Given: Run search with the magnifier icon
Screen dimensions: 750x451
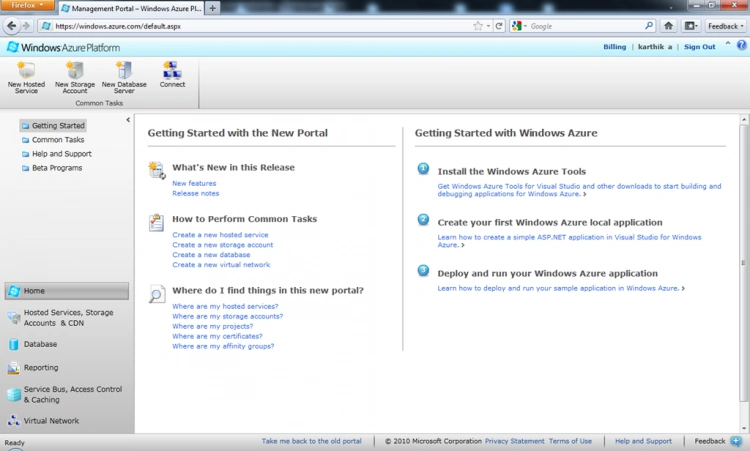Looking at the screenshot, I should [x=649, y=26].
